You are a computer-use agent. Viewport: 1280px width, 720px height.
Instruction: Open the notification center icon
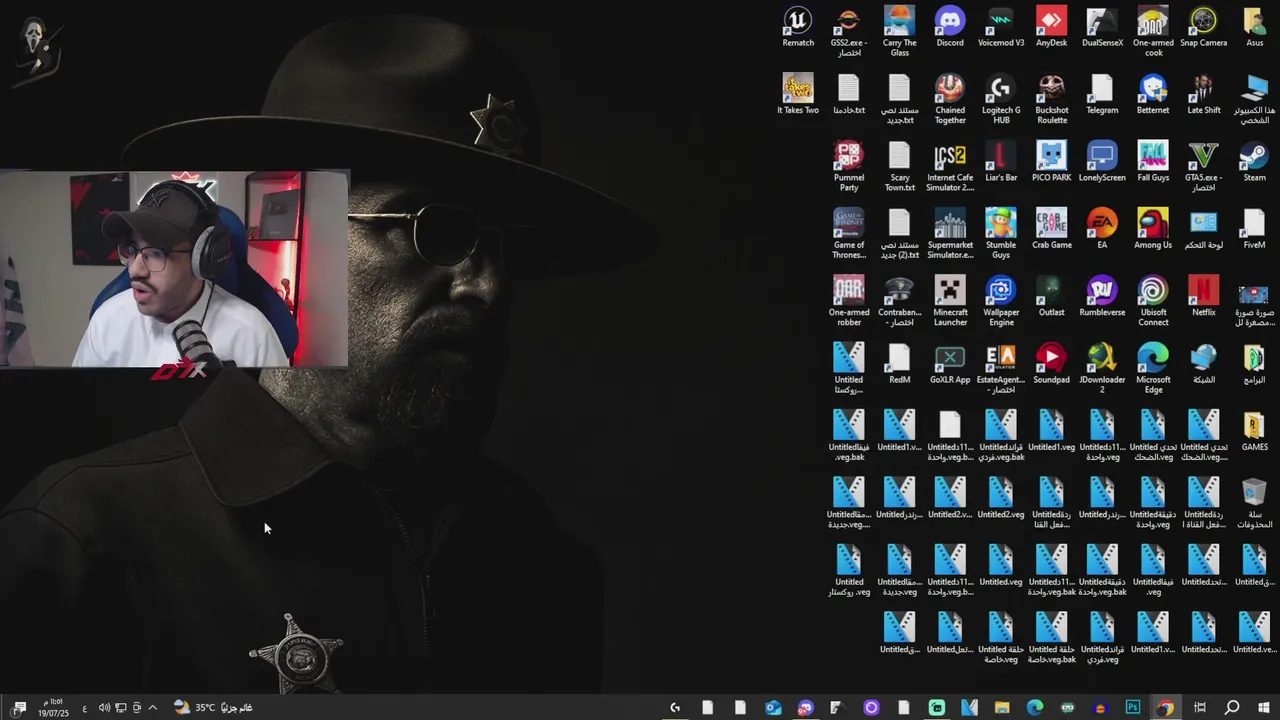pyautogui.click(x=18, y=707)
